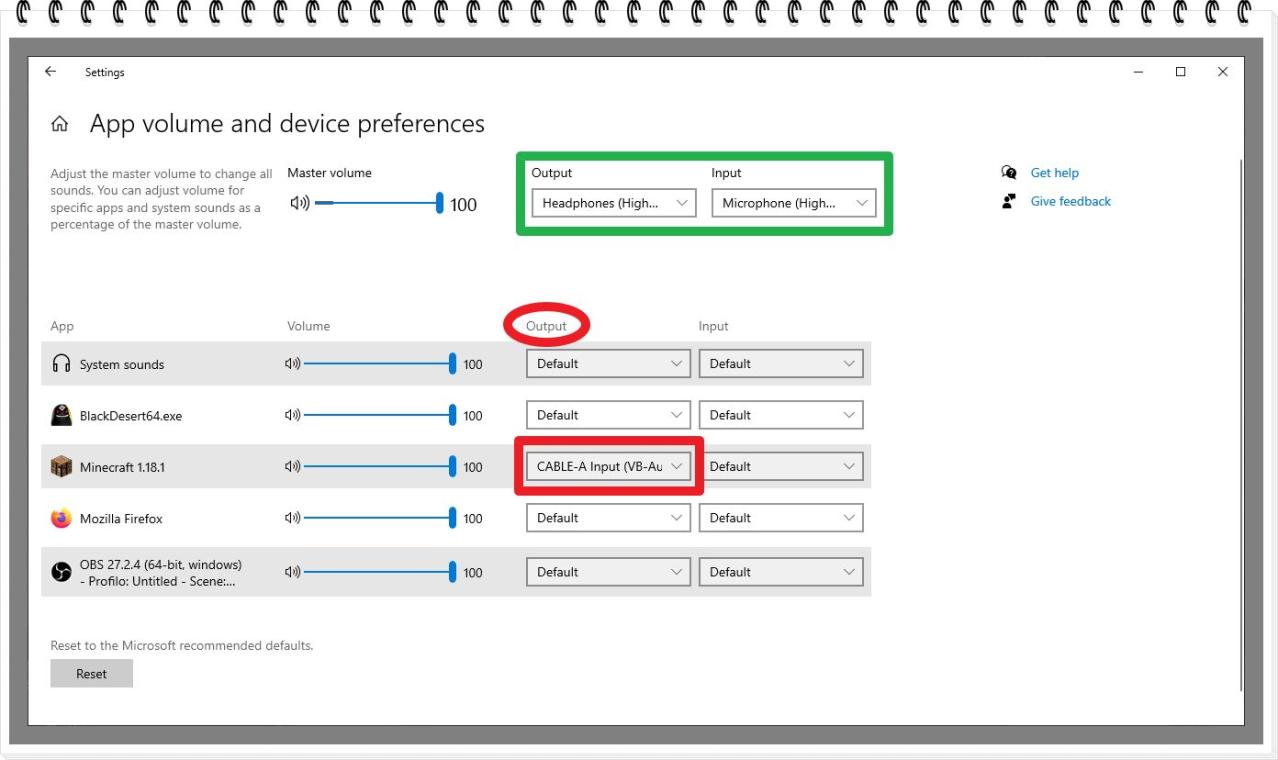Click the Home icon beside page title
1278x760 pixels.
(60, 125)
